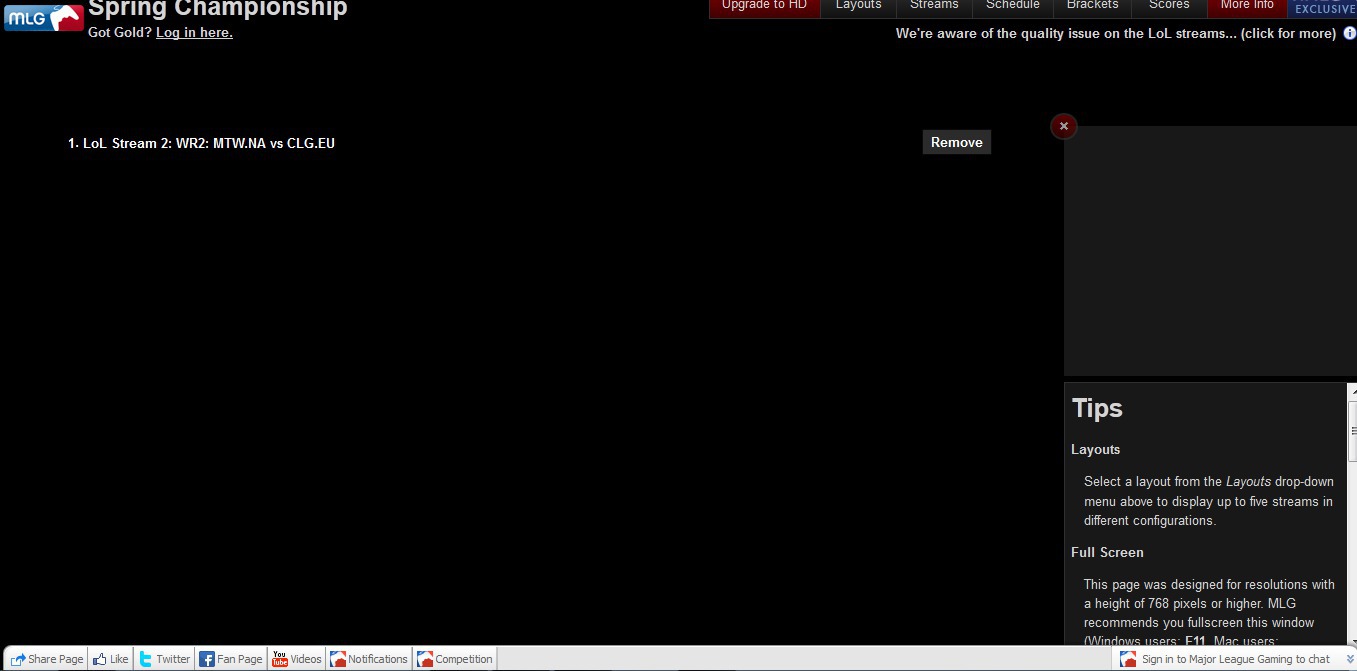Click the Like thumbs-up toolbar button
Image resolution: width=1357 pixels, height=671 pixels.
110,659
